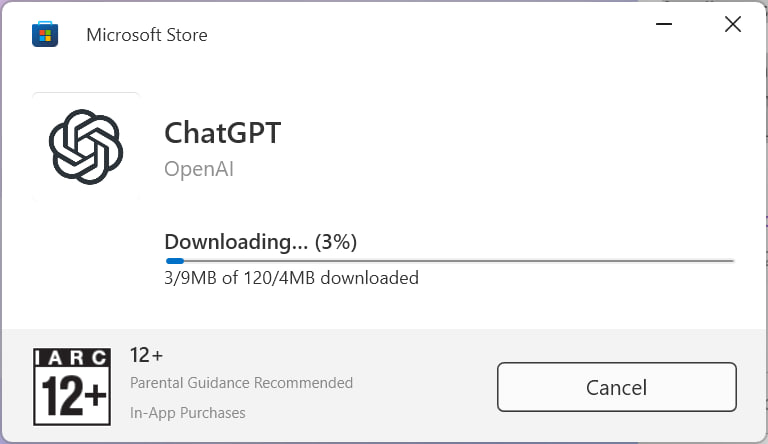Click the ARC letters on rating badge
This screenshot has width=768, height=444.
click(x=77, y=358)
